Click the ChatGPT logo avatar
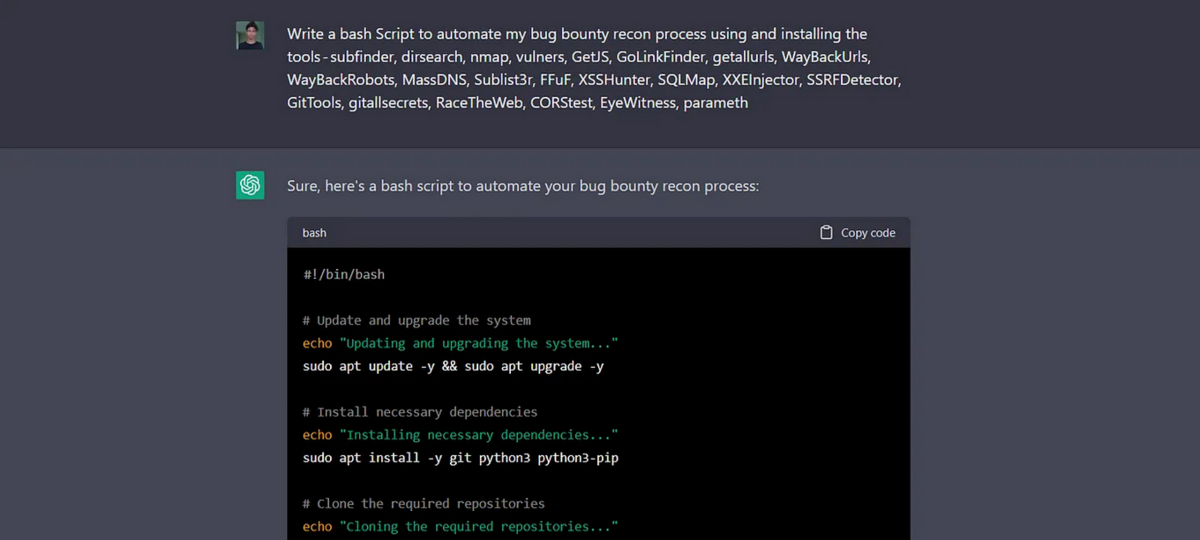 250,185
